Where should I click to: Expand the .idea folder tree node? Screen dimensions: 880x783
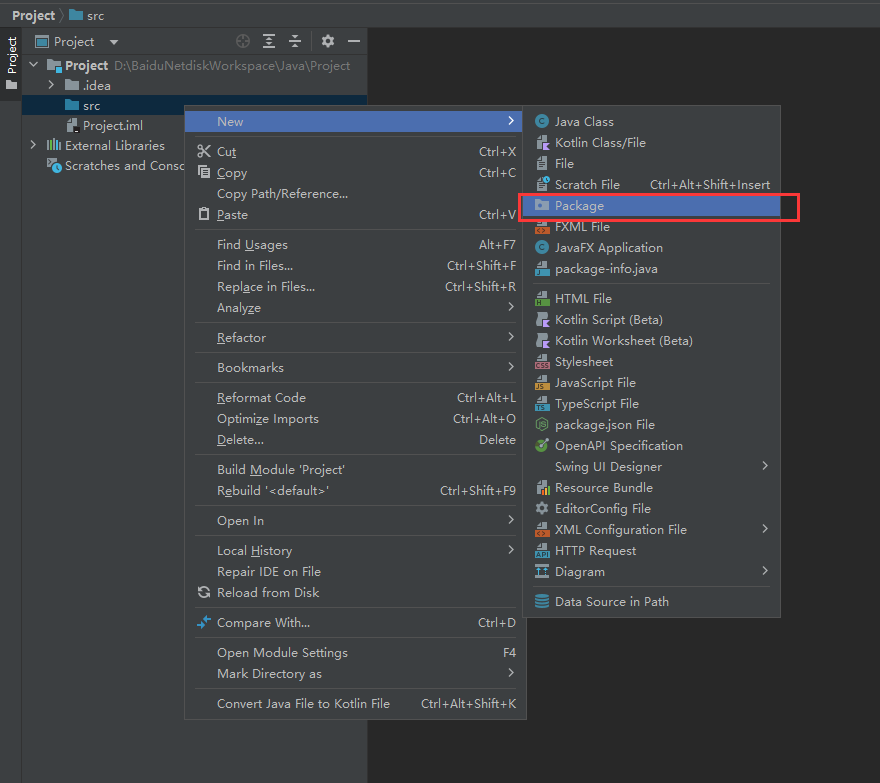pyautogui.click(x=51, y=85)
